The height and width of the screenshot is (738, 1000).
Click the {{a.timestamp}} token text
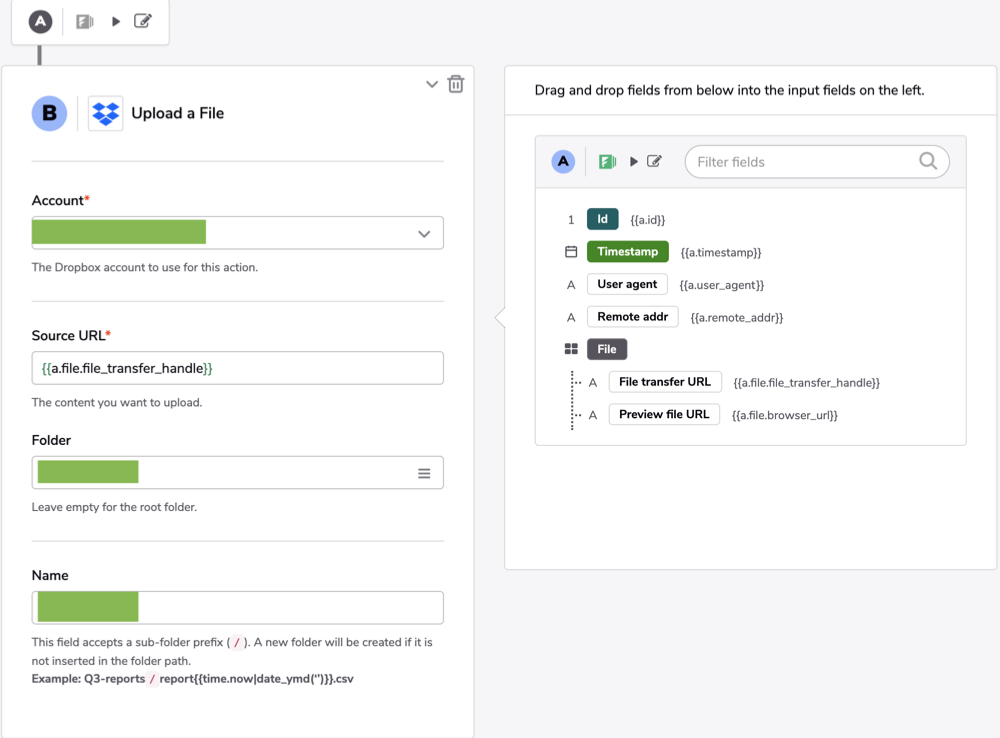pyautogui.click(x=721, y=253)
